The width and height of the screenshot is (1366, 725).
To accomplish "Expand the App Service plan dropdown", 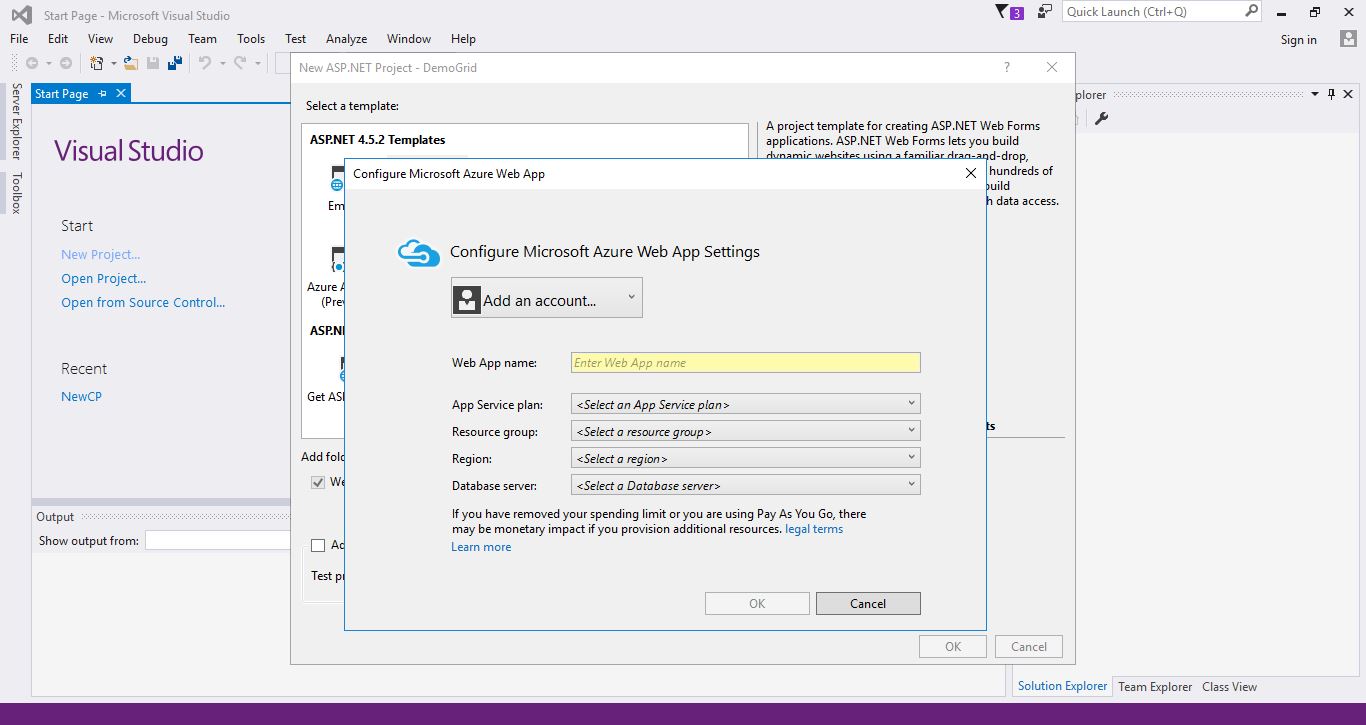I will click(746, 404).
